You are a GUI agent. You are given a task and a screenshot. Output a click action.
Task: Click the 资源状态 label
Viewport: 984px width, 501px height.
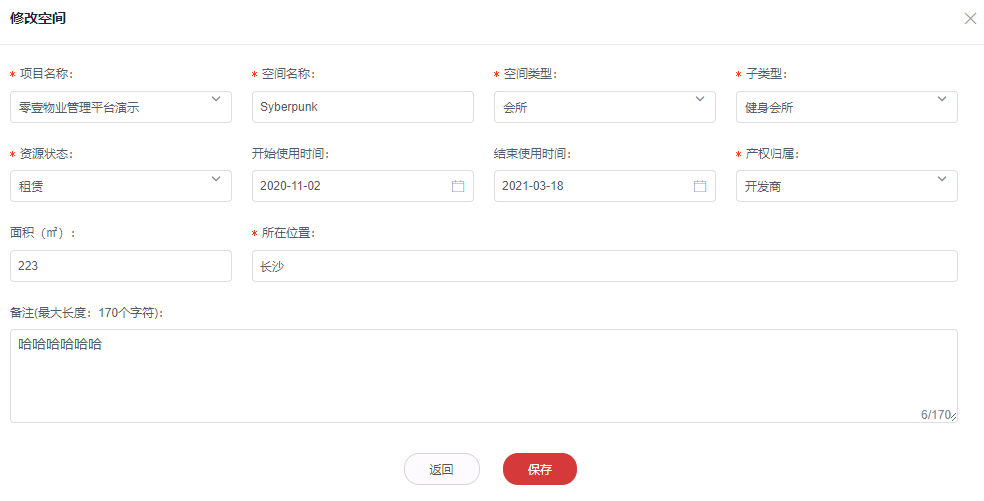click(x=46, y=154)
